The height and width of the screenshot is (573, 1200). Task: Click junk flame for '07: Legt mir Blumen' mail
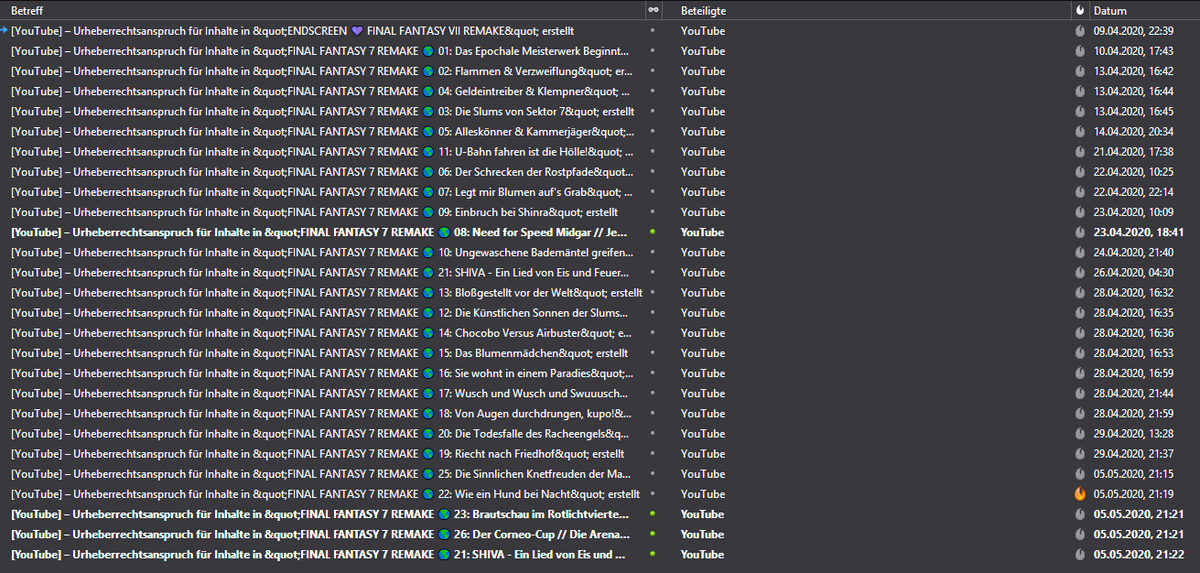1080,192
